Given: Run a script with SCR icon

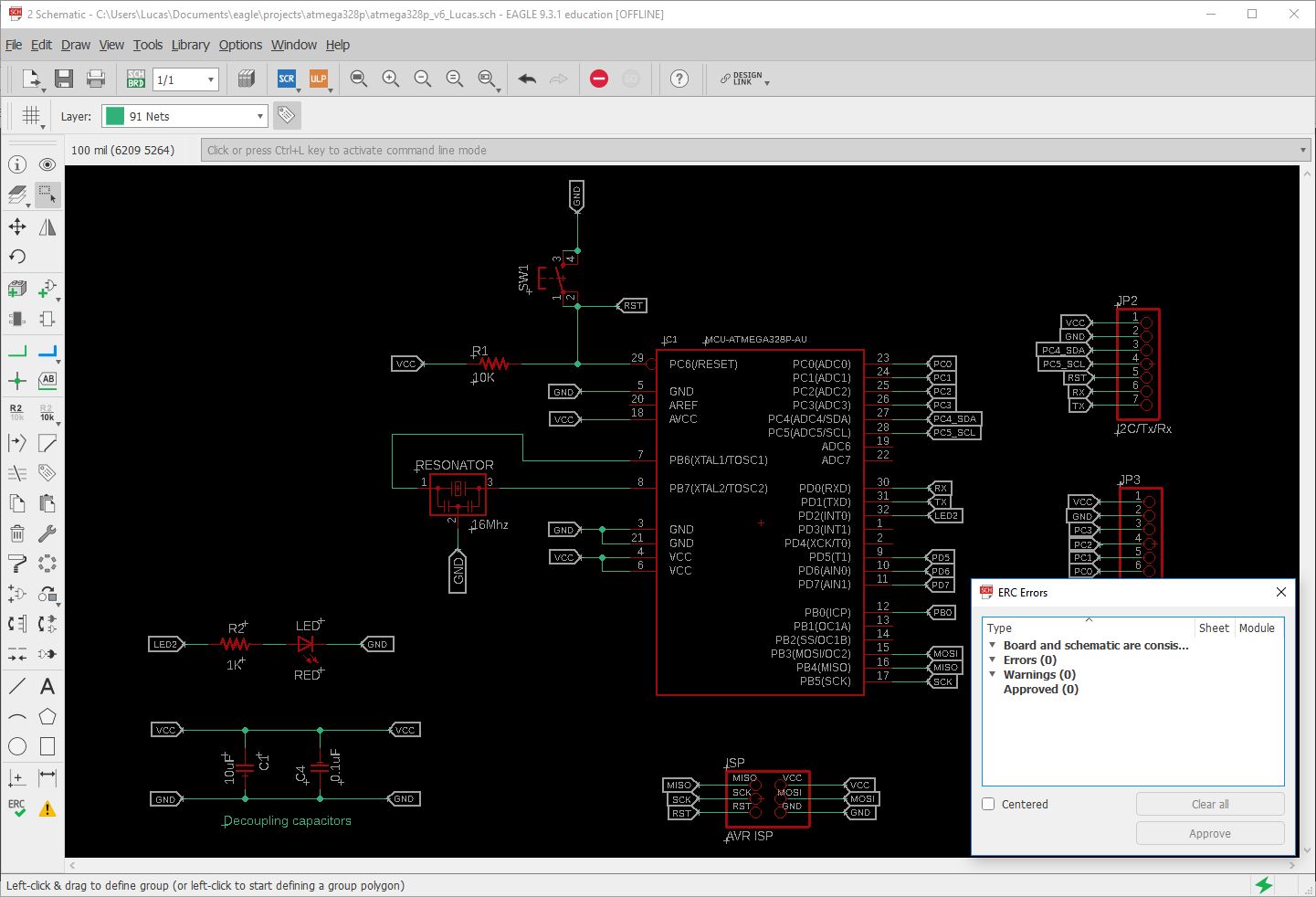Looking at the screenshot, I should point(287,79).
